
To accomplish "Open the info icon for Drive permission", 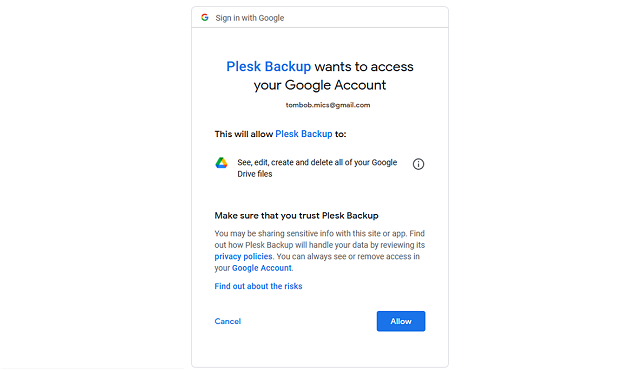I will point(418,164).
